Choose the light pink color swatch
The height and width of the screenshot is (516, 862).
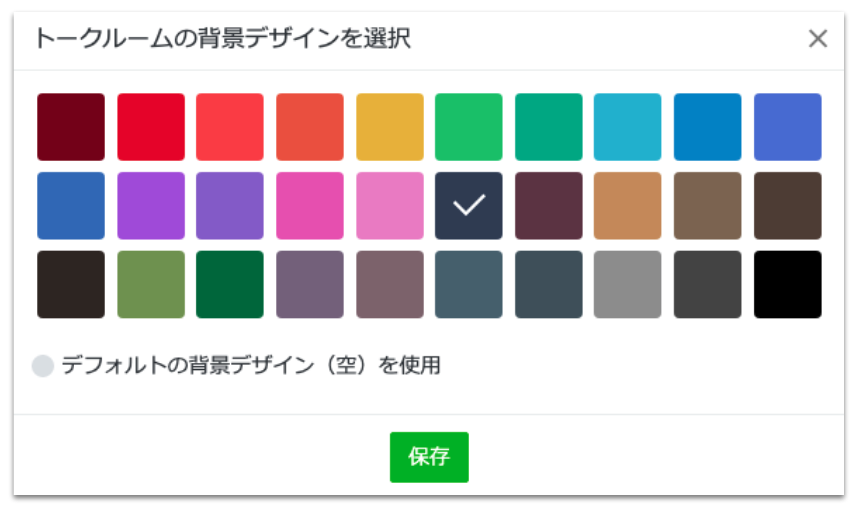[x=390, y=206]
